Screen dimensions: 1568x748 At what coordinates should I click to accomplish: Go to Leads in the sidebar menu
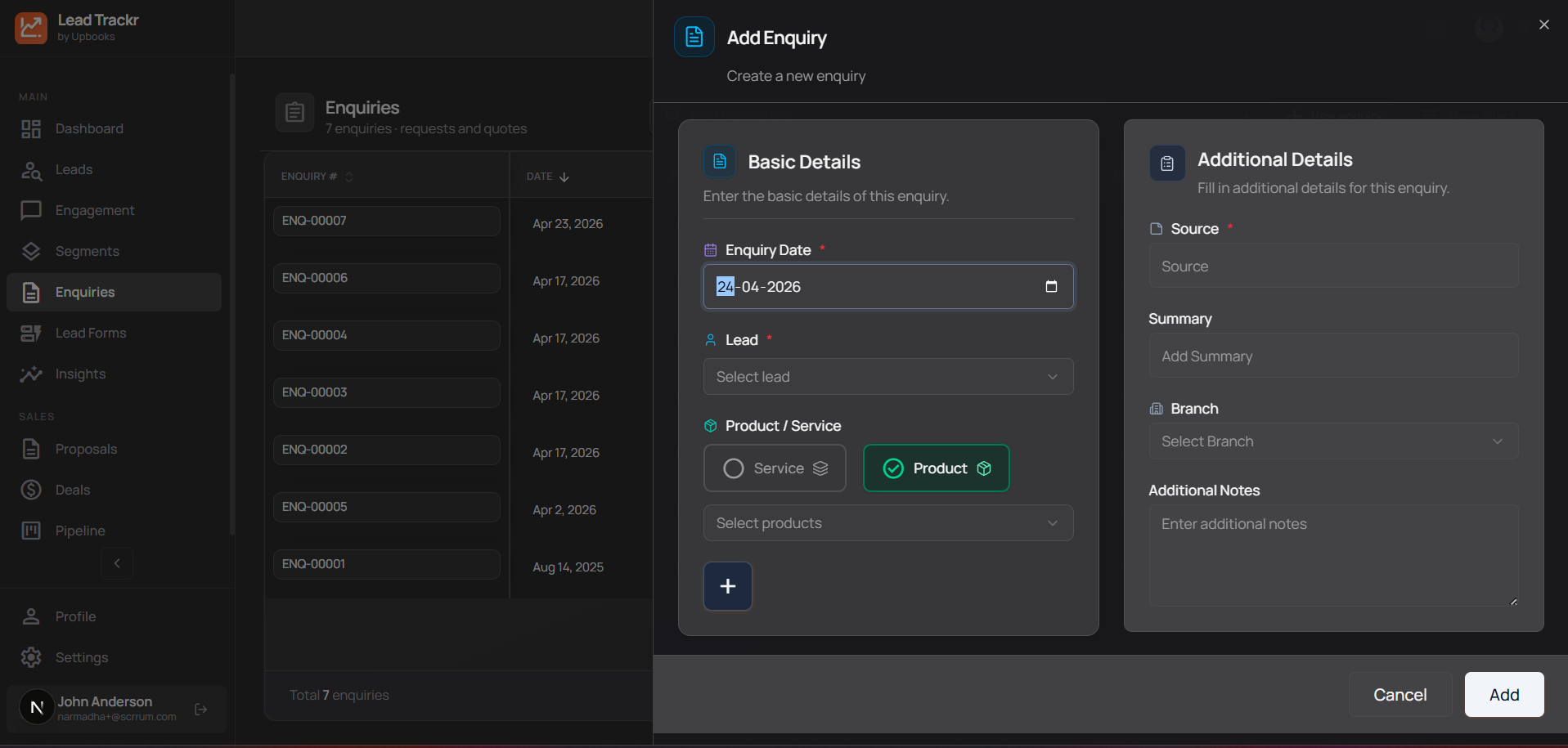tap(74, 170)
